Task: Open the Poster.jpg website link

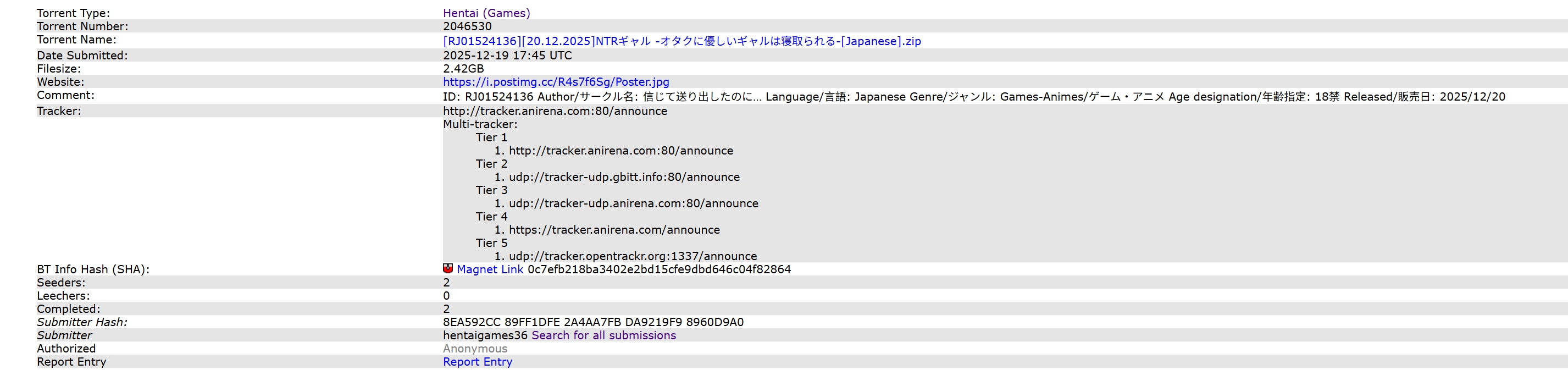Action: [x=556, y=81]
